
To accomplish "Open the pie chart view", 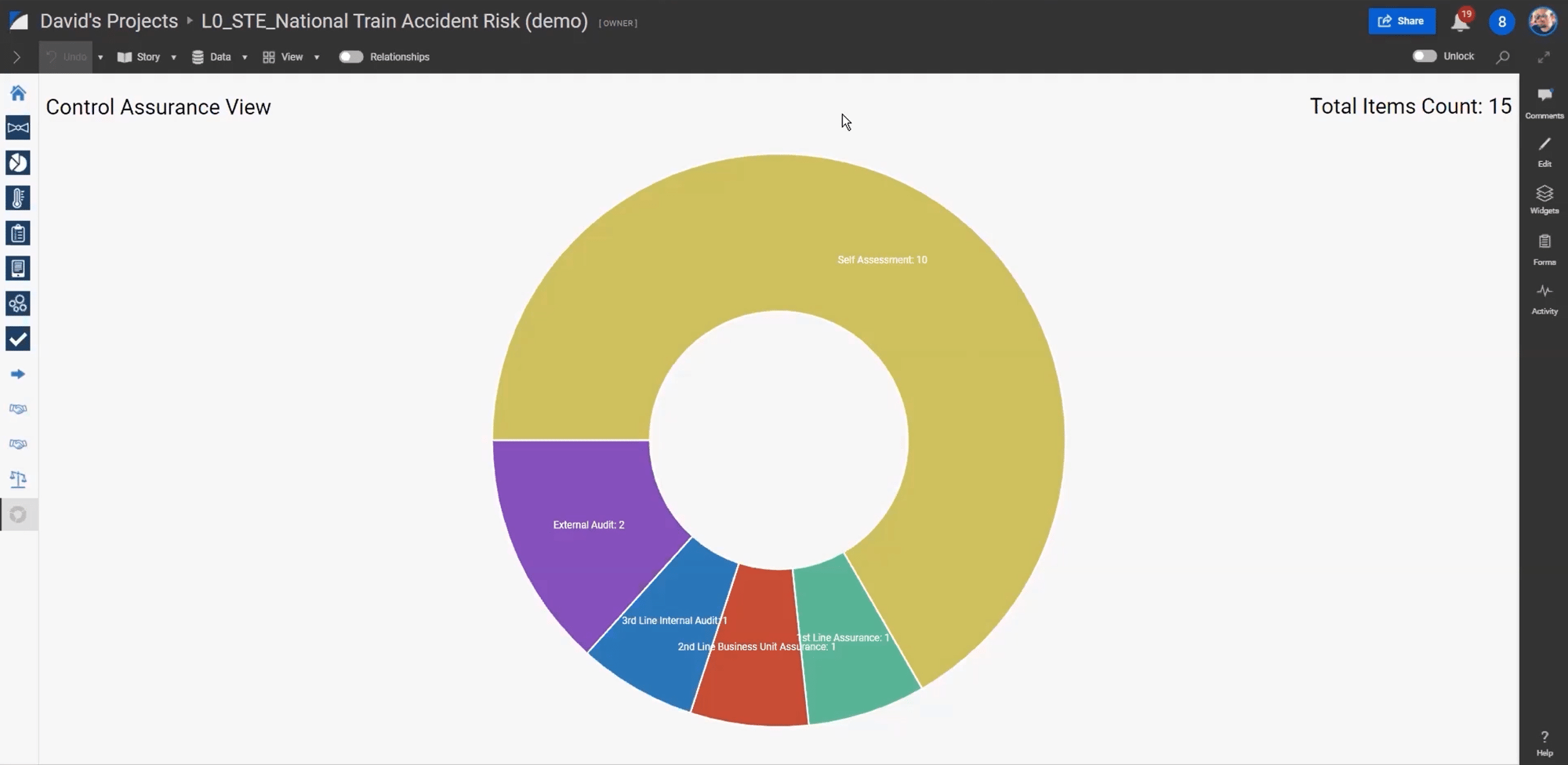I will coord(17,162).
